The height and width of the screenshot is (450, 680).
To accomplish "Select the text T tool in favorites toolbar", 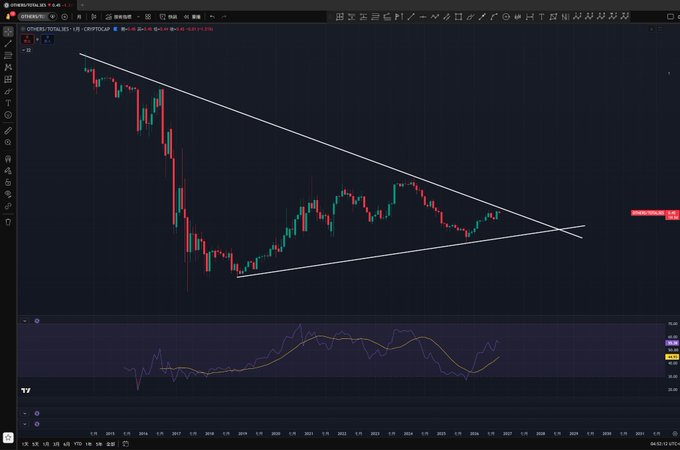I will 541,16.
